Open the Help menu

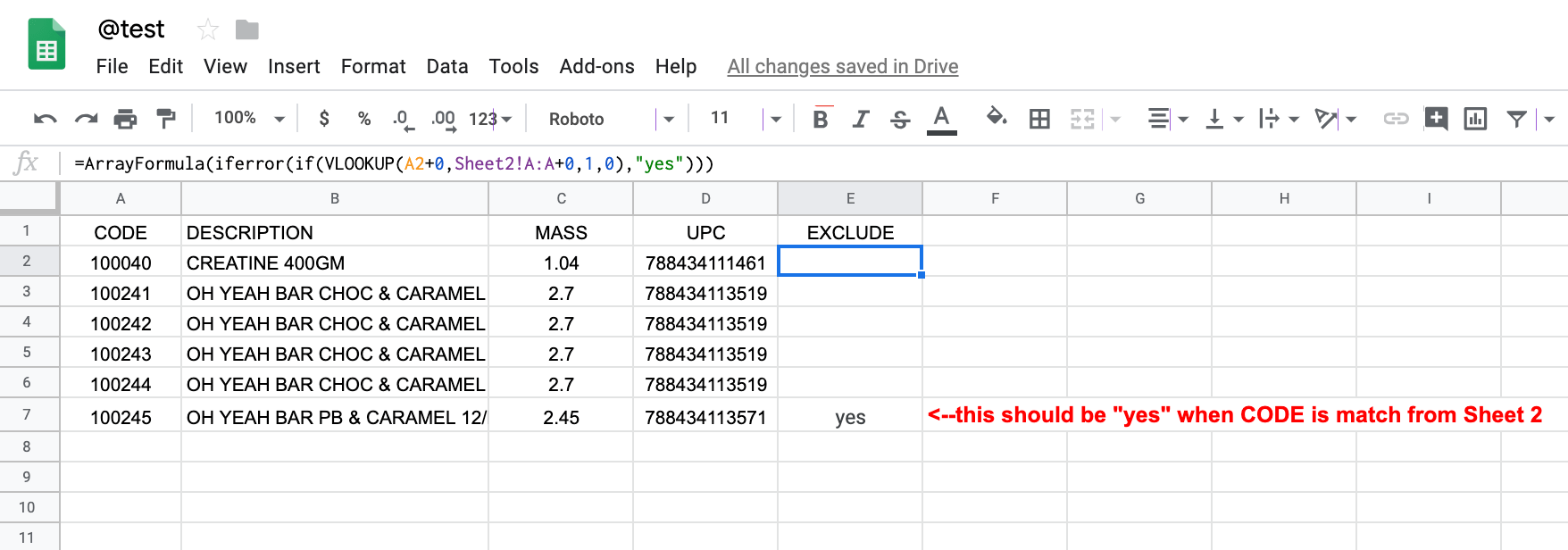click(676, 66)
